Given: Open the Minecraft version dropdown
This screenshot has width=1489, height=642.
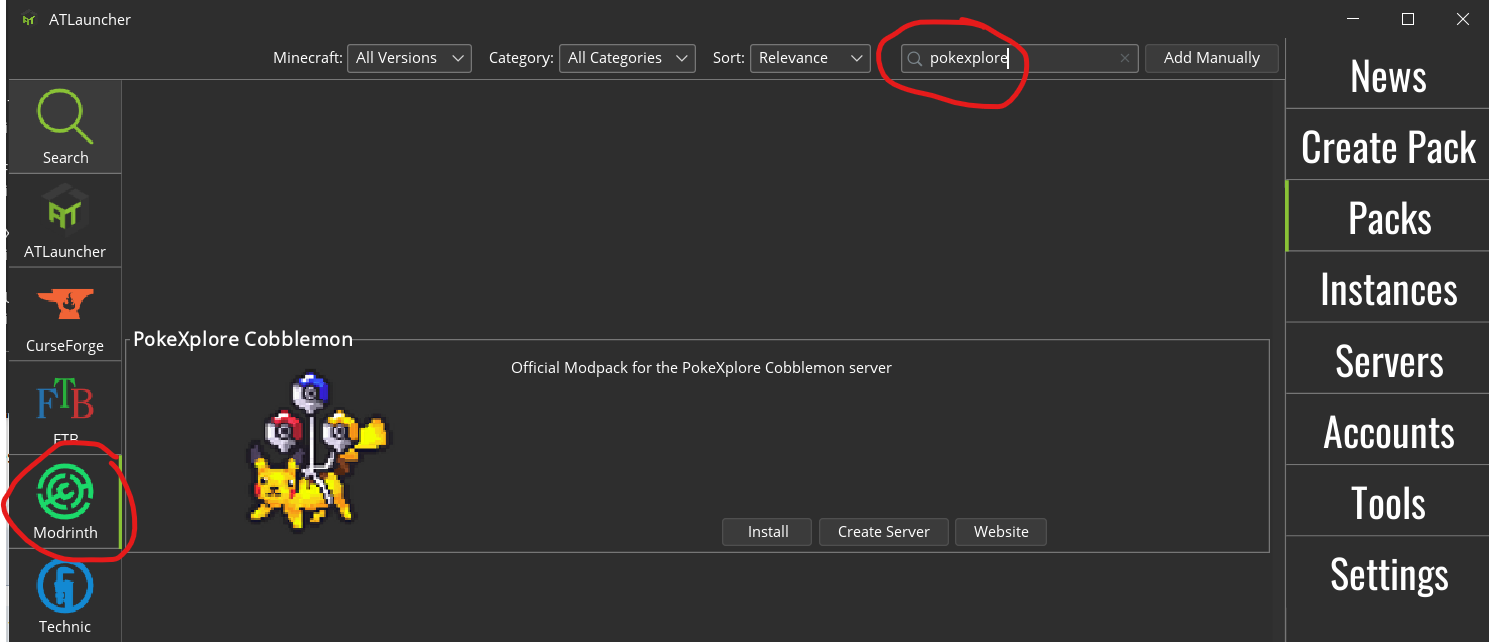Looking at the screenshot, I should pos(408,58).
